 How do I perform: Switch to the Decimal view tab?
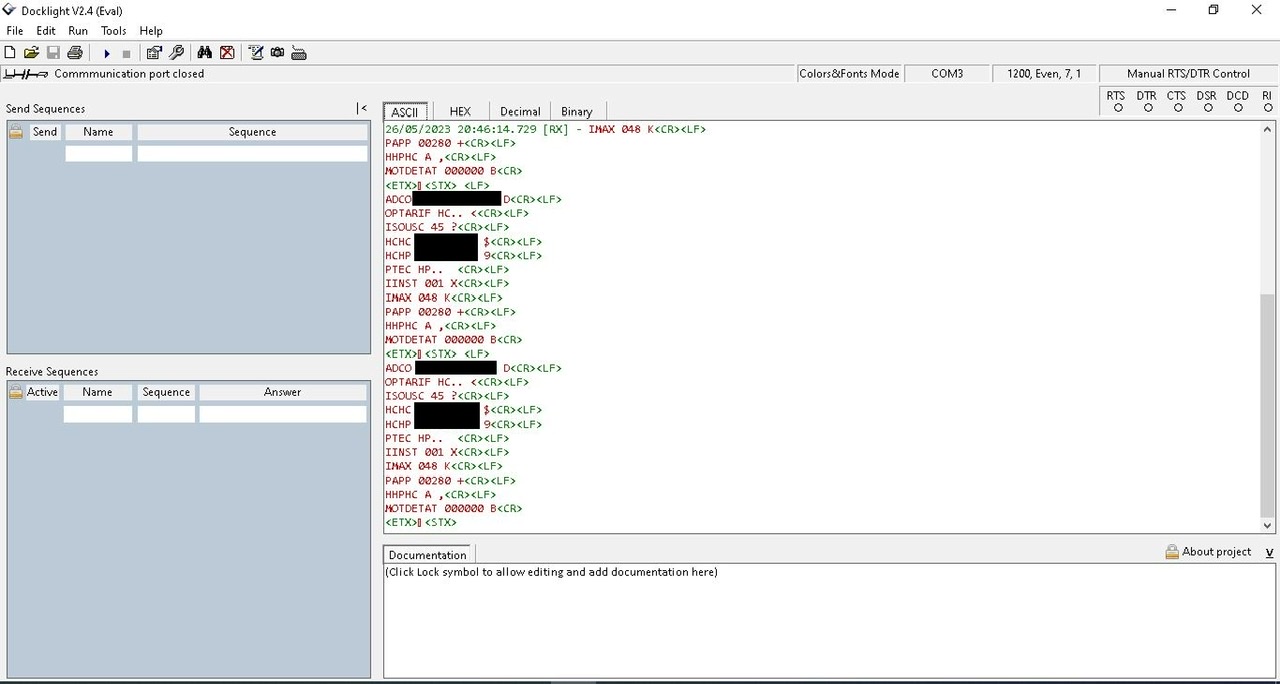[520, 112]
